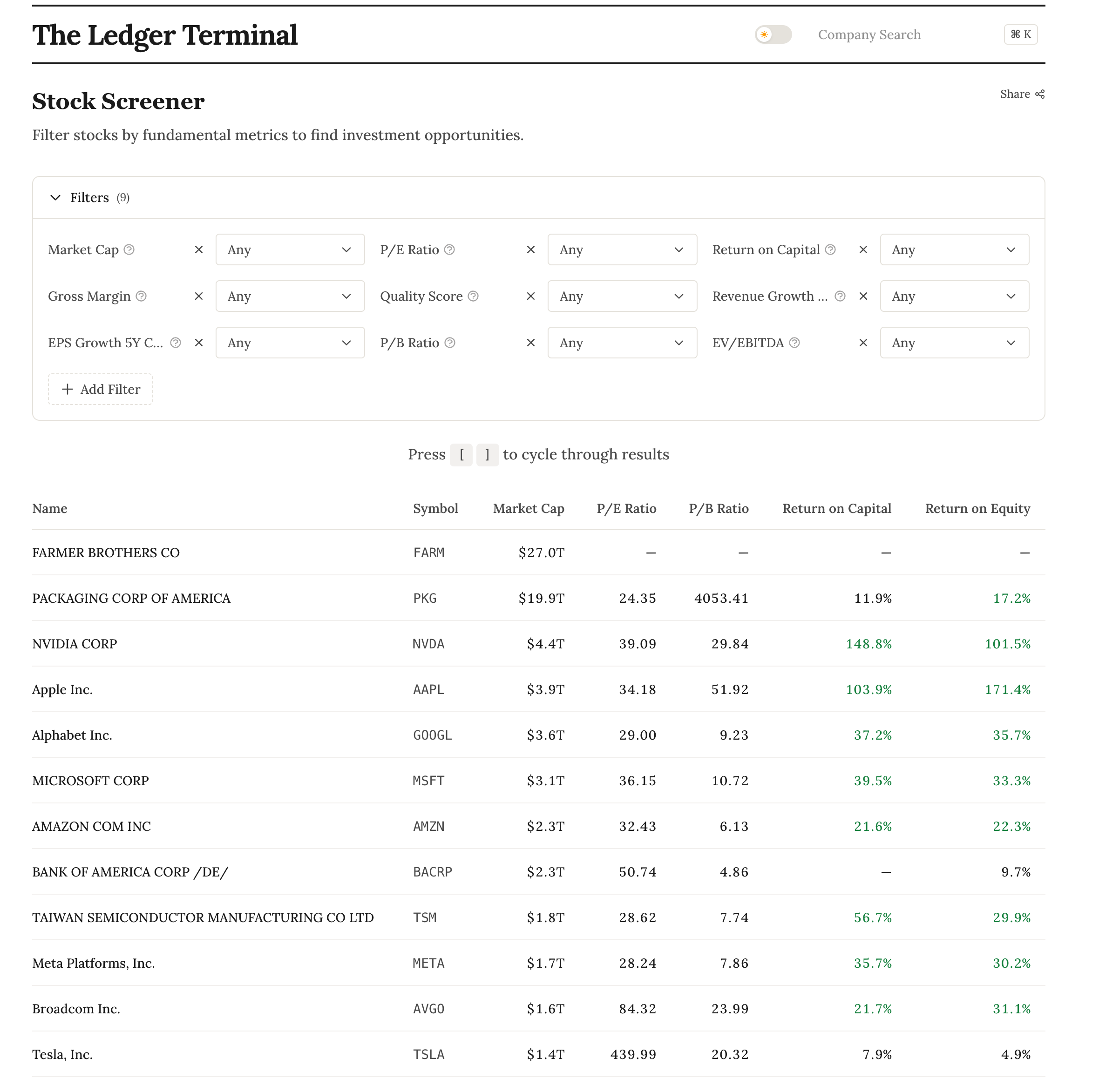The height and width of the screenshot is (1092, 1099).
Task: Click the 148.8% return on capital value
Action: coord(868,643)
